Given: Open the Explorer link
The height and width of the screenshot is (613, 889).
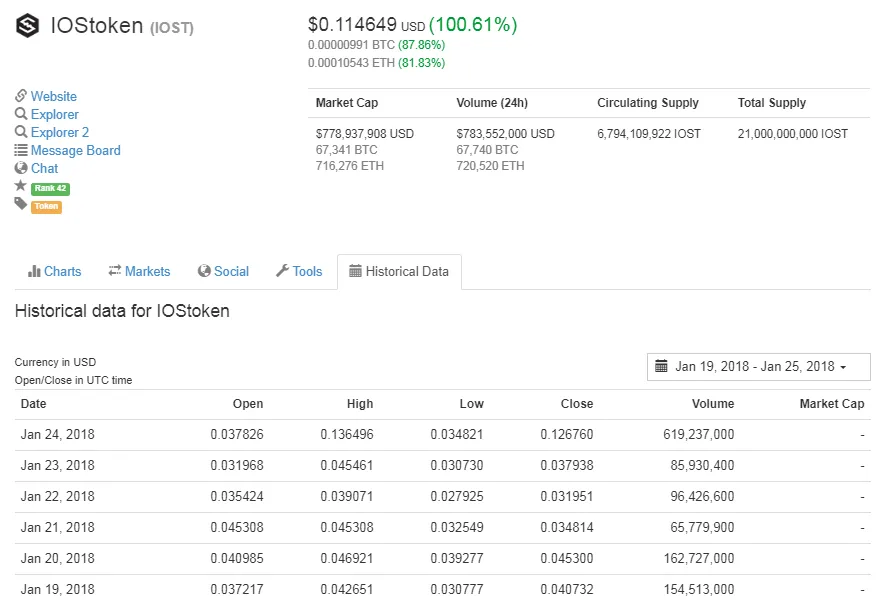Looking at the screenshot, I should point(54,115).
